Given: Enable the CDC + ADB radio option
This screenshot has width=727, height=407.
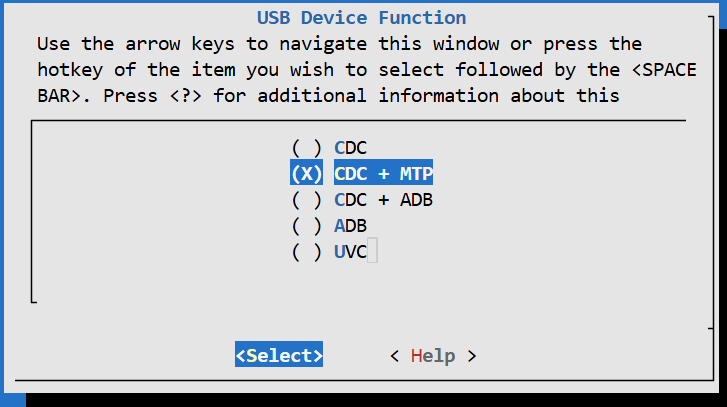Looking at the screenshot, I should point(306,200).
